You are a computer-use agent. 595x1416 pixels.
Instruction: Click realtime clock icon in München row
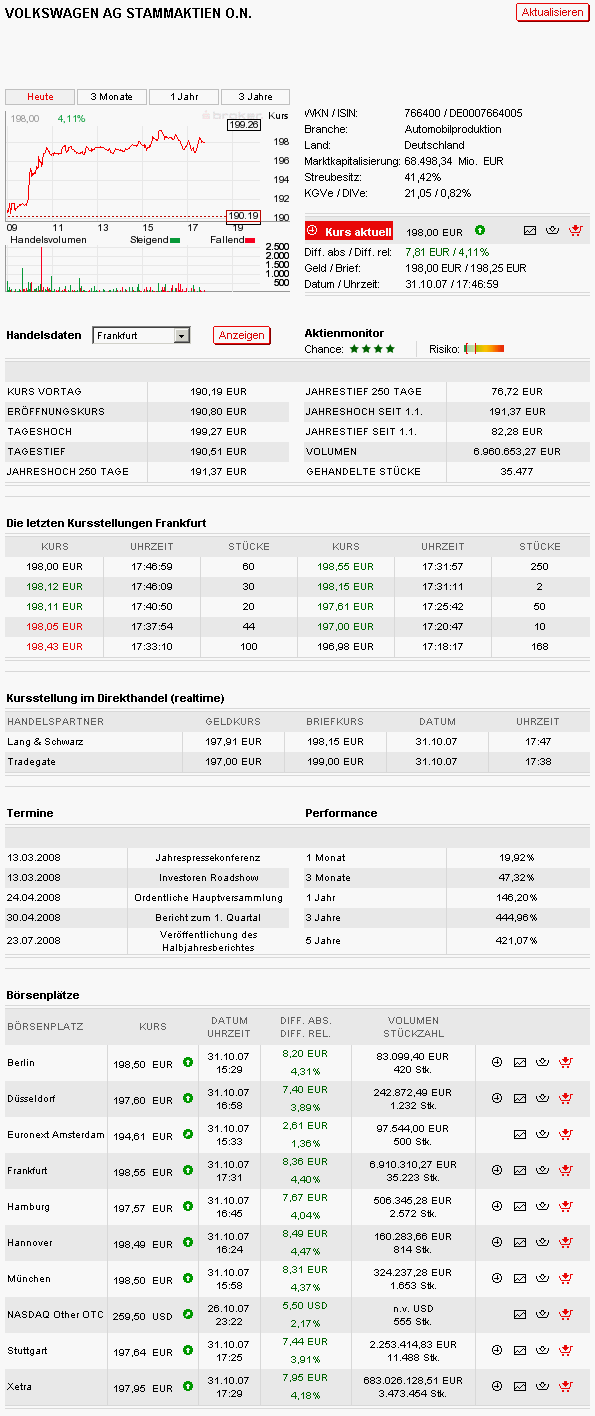click(497, 1279)
